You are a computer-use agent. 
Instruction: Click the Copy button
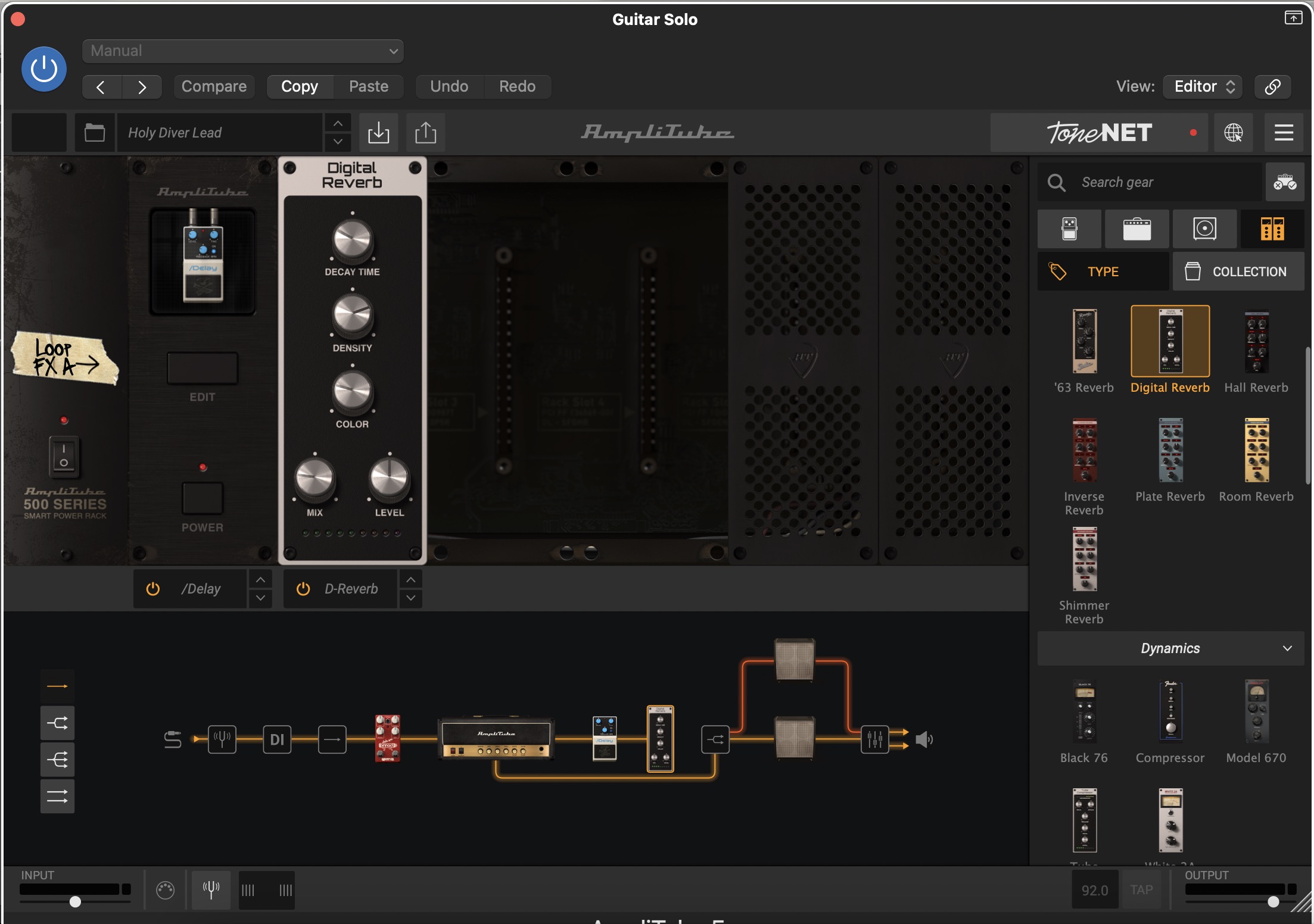click(x=300, y=87)
